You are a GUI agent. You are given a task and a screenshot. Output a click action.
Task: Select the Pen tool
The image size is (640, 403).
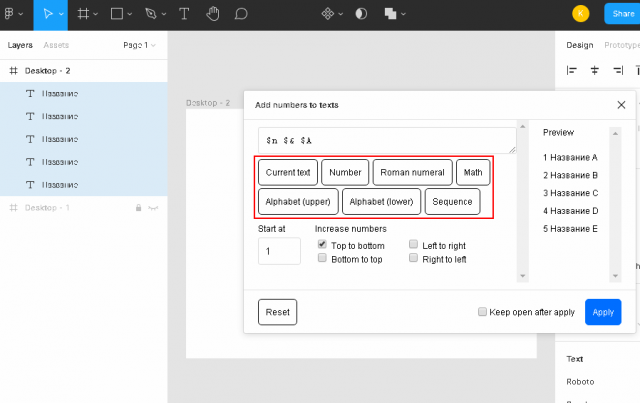click(x=150, y=14)
